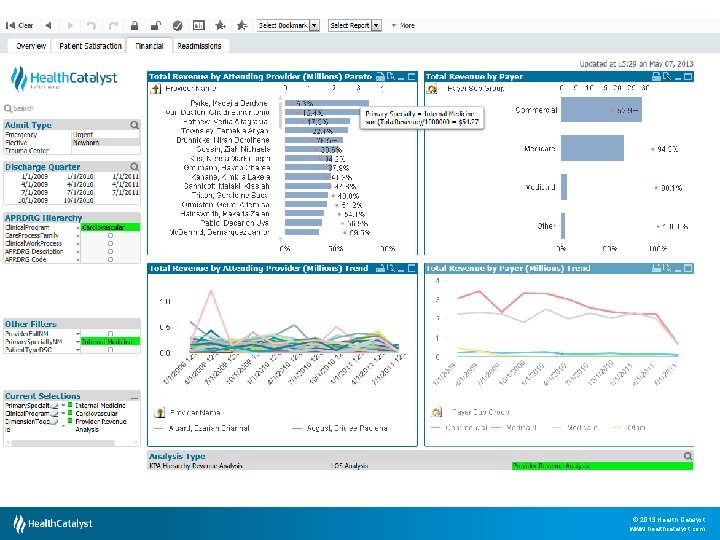Select discharge quarter 10/1/2010
The height and width of the screenshot is (540, 720).
click(79, 201)
